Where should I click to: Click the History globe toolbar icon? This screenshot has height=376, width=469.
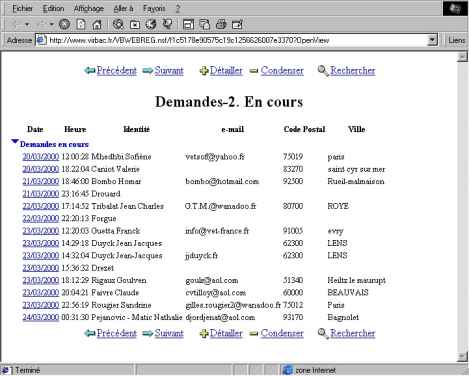point(151,24)
